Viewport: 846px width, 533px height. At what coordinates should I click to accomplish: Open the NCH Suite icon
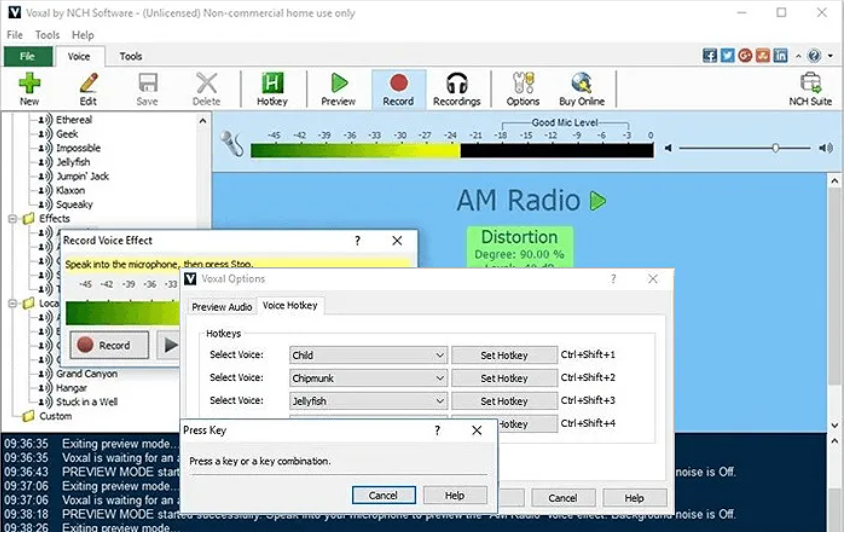(x=810, y=88)
